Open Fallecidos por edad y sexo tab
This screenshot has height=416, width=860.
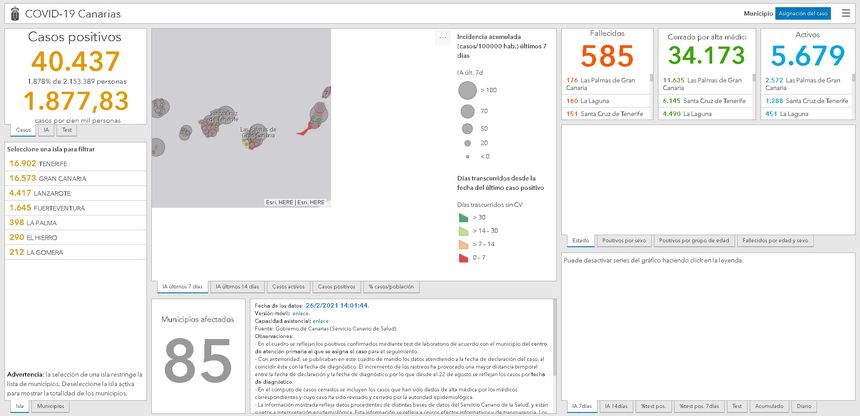[x=776, y=241]
